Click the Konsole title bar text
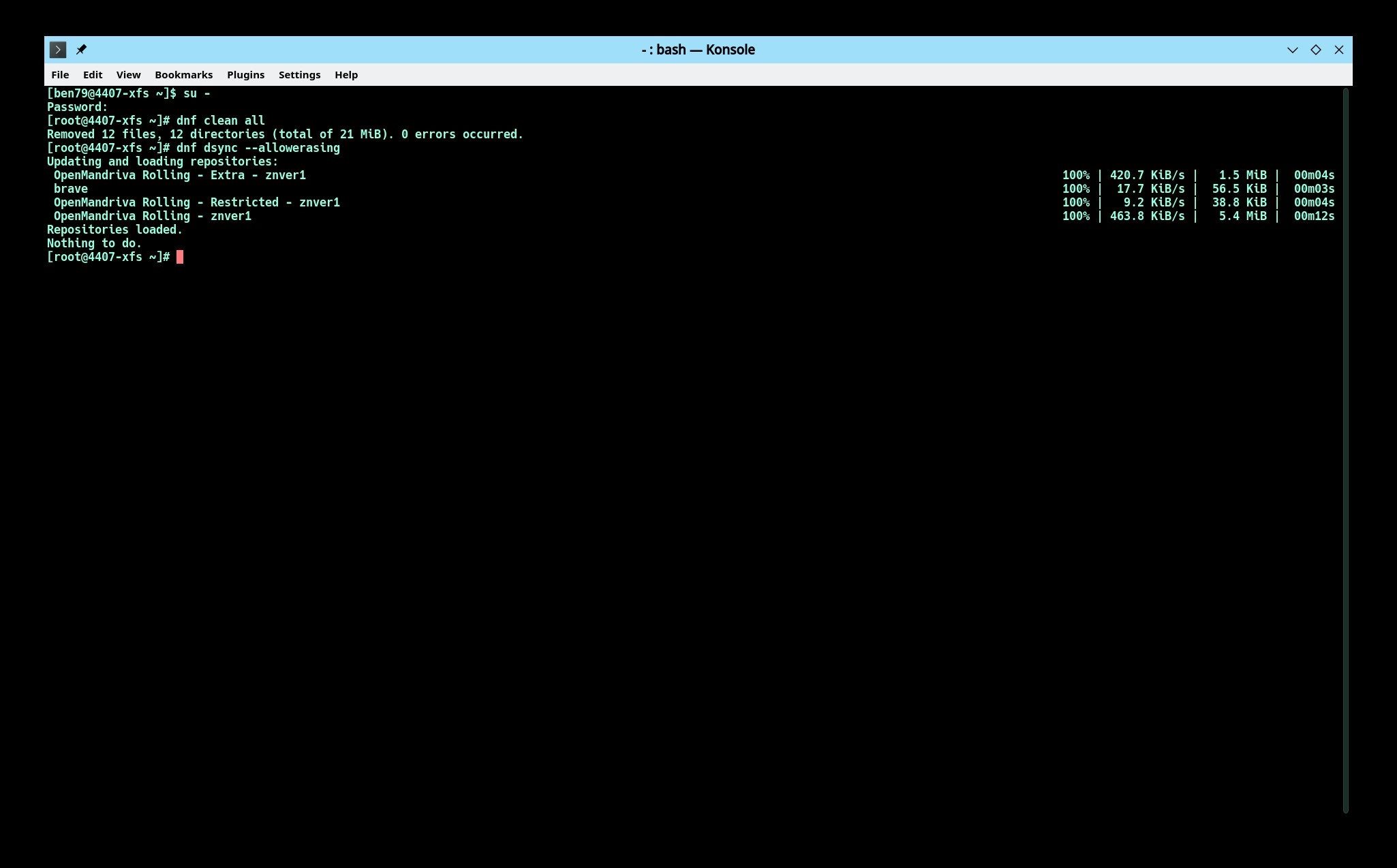 698,50
